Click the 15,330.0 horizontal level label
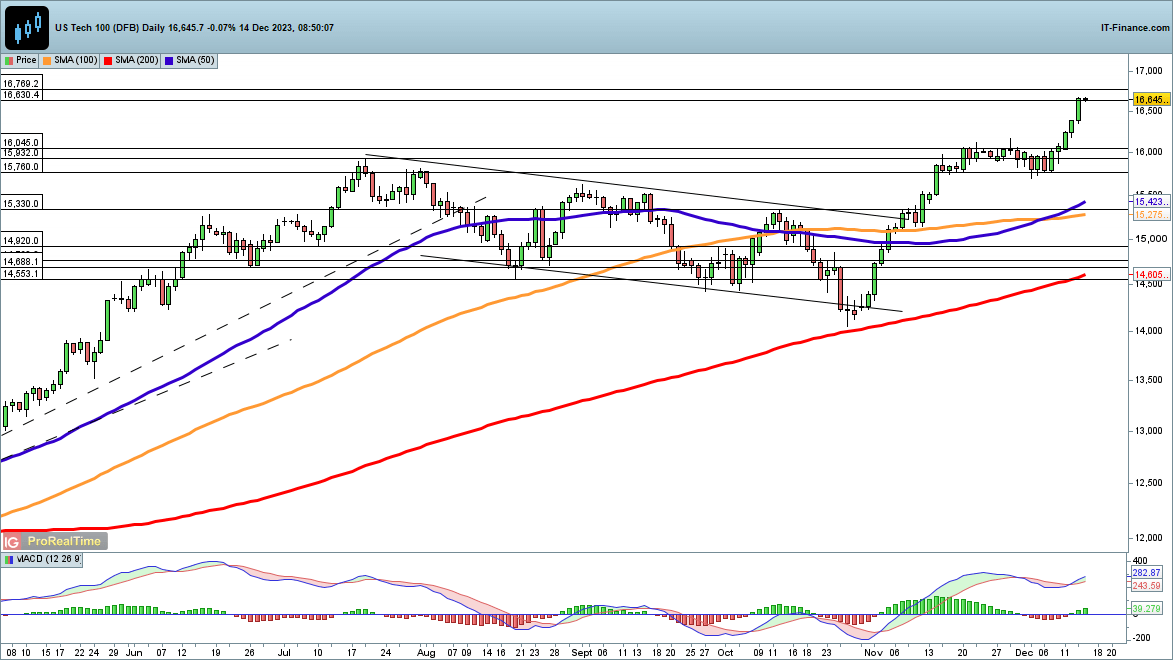 [21, 204]
